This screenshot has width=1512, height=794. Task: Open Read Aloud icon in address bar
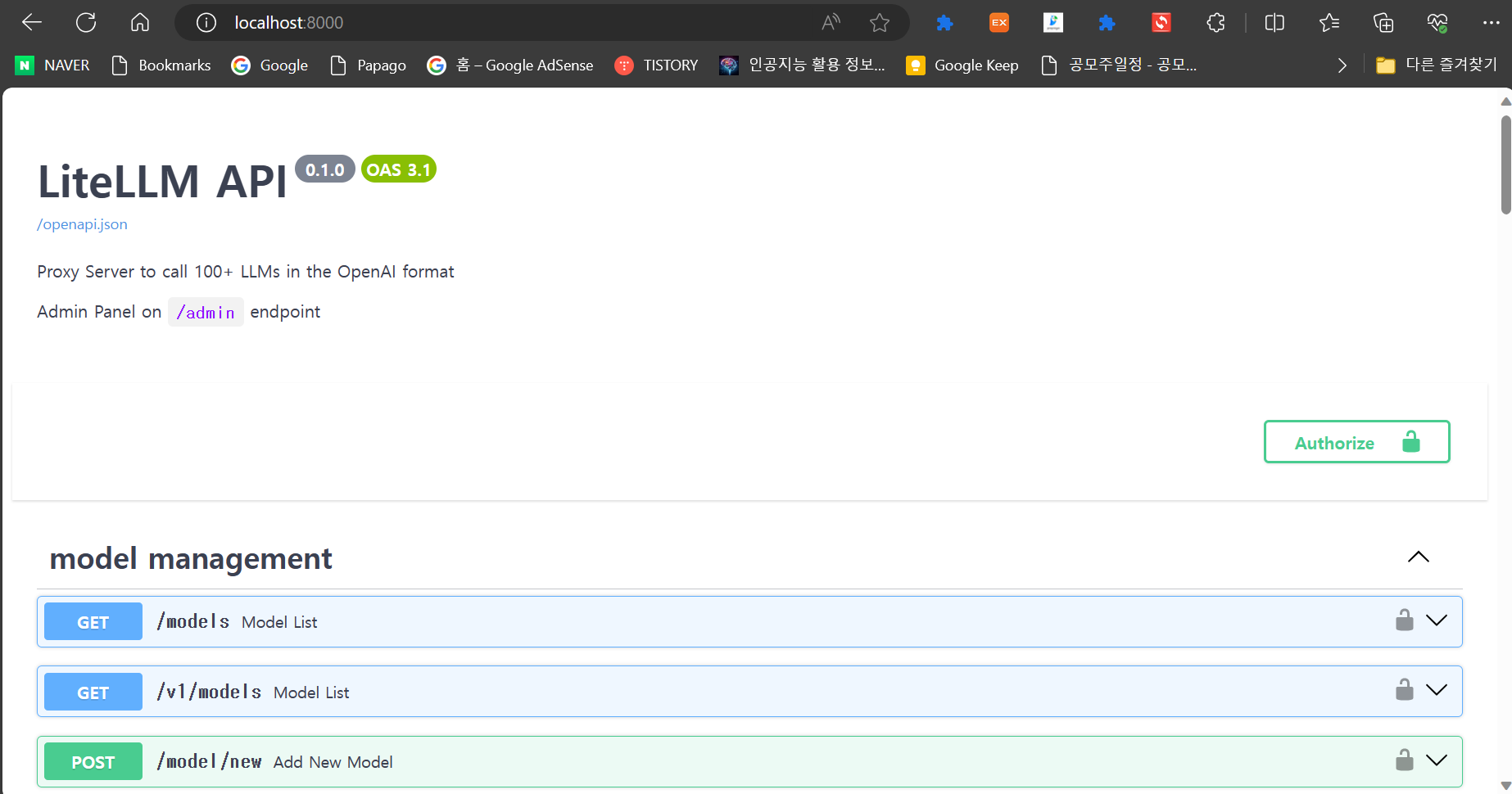(831, 22)
